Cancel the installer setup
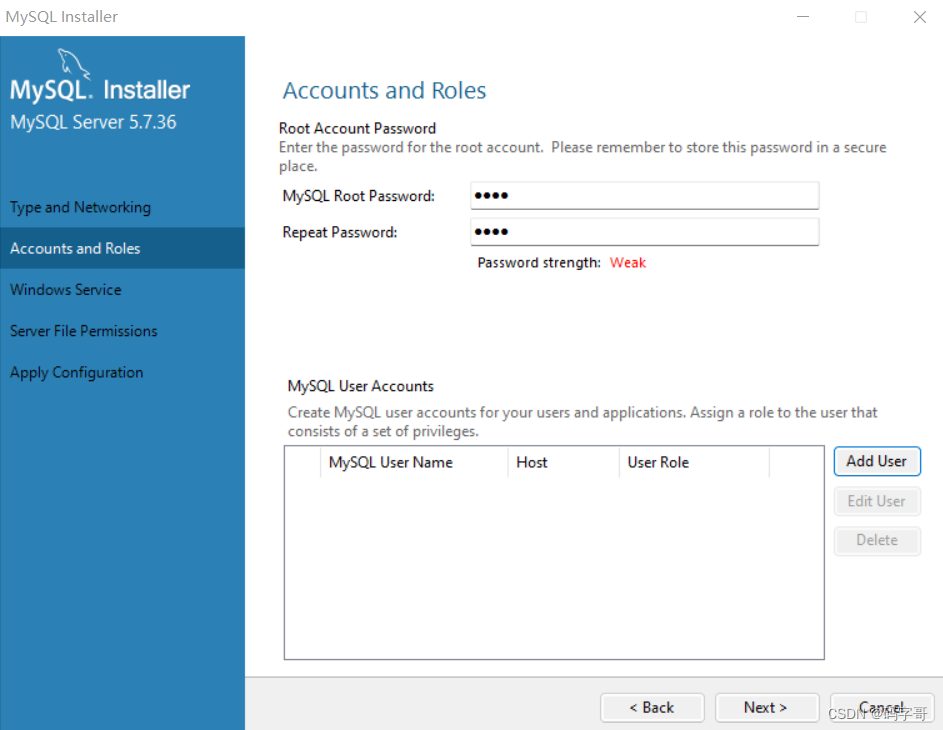Screen dimensions: 943x730 click(x=882, y=708)
